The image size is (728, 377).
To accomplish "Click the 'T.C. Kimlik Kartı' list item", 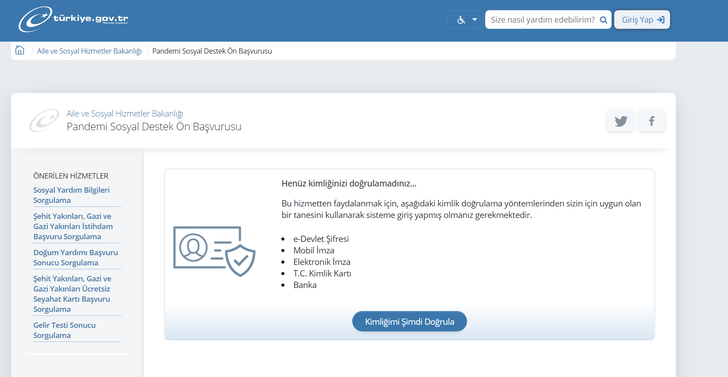I will point(322,273).
